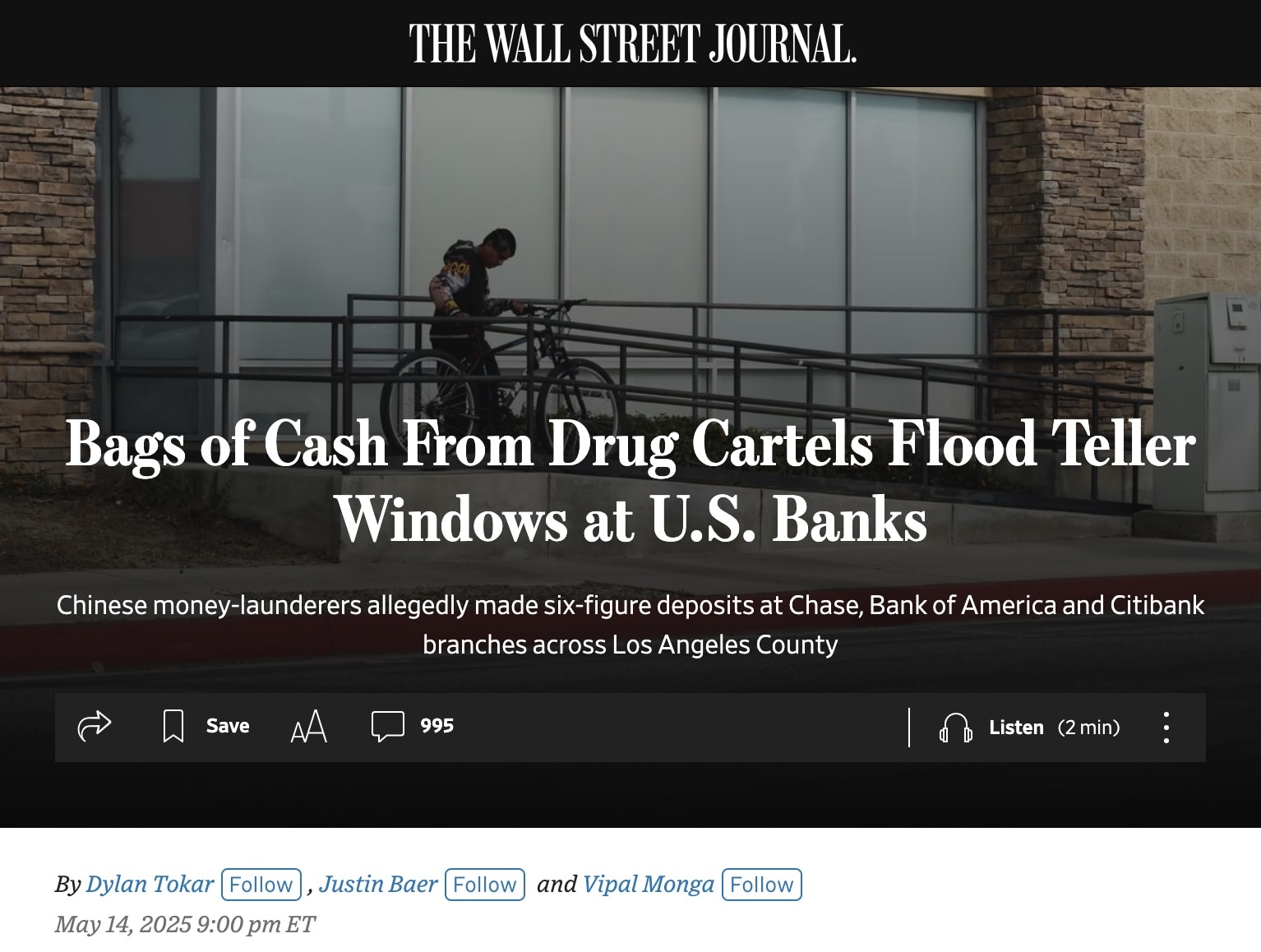Open comments speech bubble icon
The image size is (1261, 952).
pyautogui.click(x=388, y=727)
